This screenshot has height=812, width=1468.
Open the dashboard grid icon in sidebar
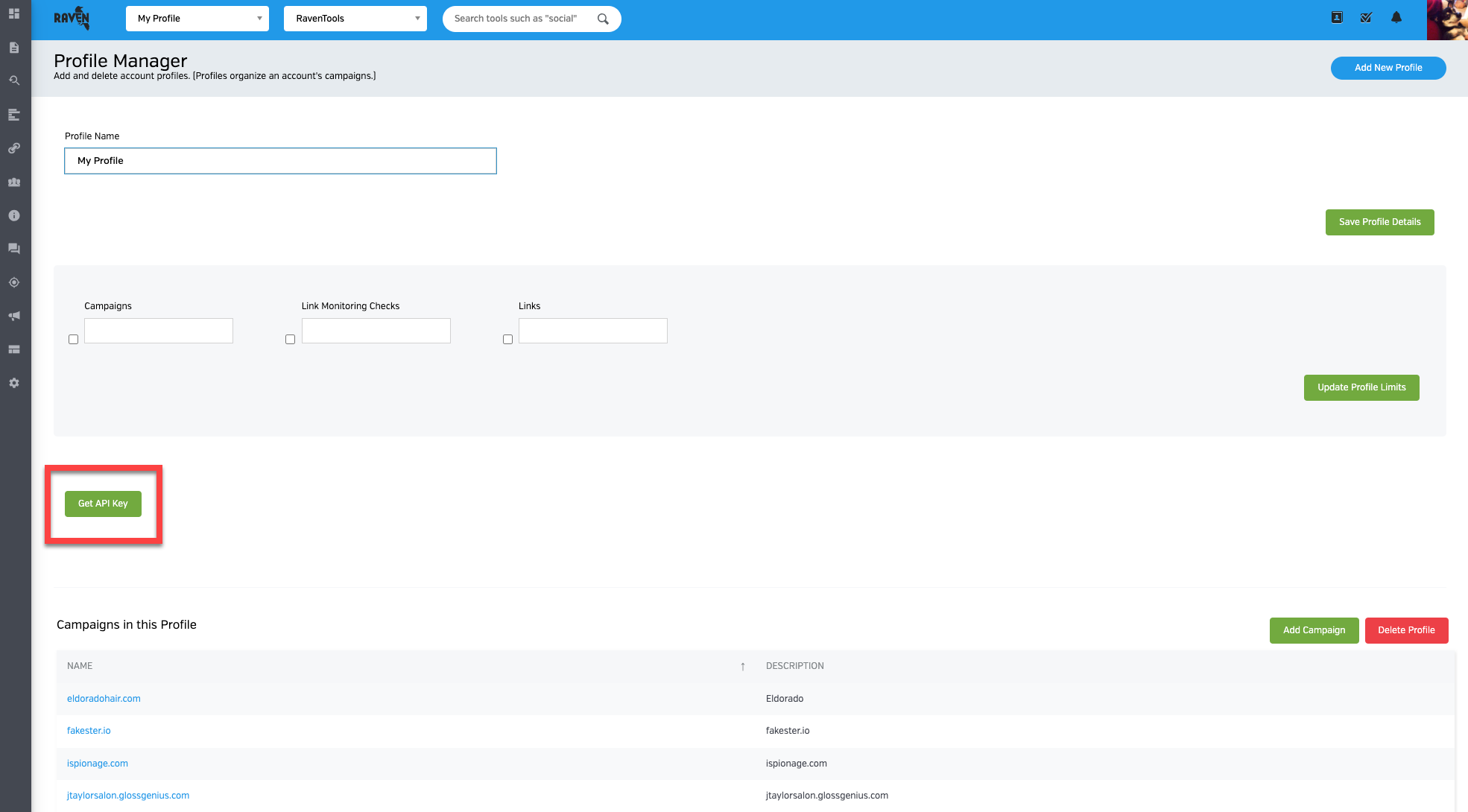(x=14, y=13)
